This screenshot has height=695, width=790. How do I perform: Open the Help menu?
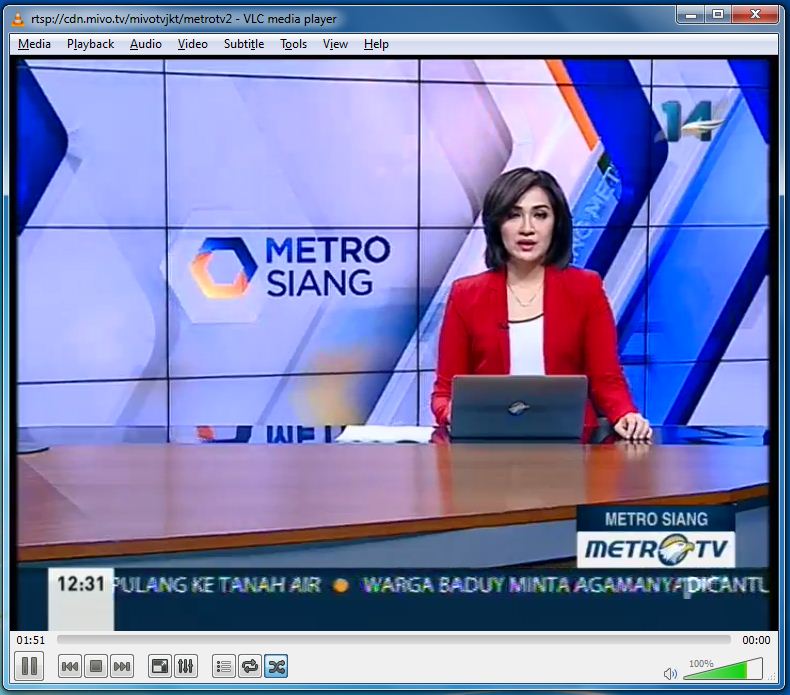[x=376, y=44]
